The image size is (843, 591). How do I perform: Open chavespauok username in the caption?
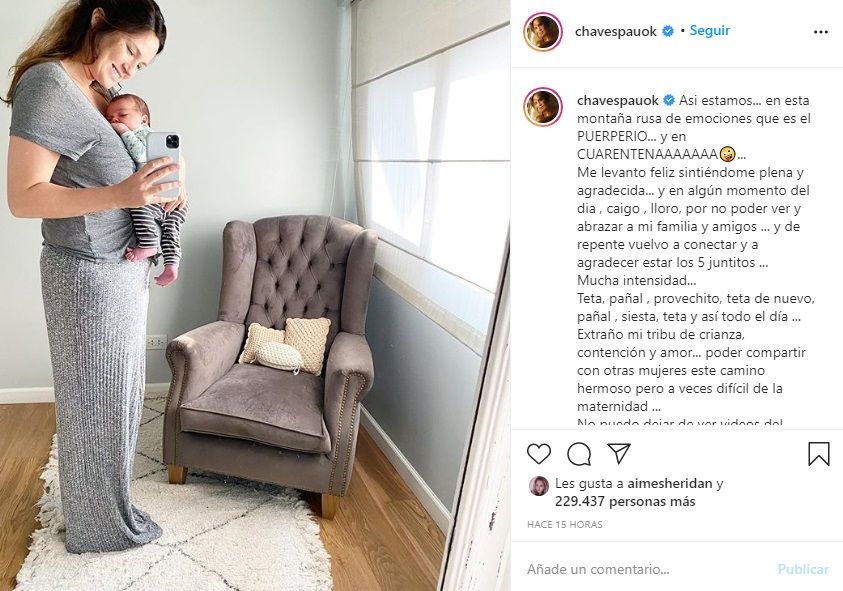click(618, 101)
